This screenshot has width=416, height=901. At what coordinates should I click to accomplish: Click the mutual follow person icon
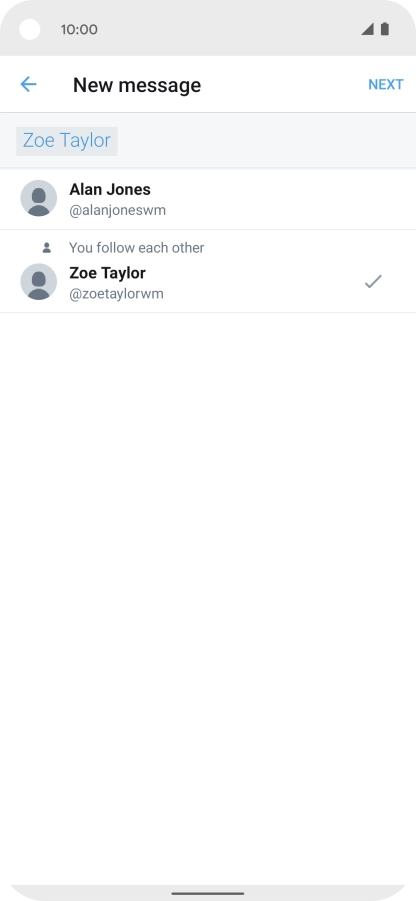(47, 248)
